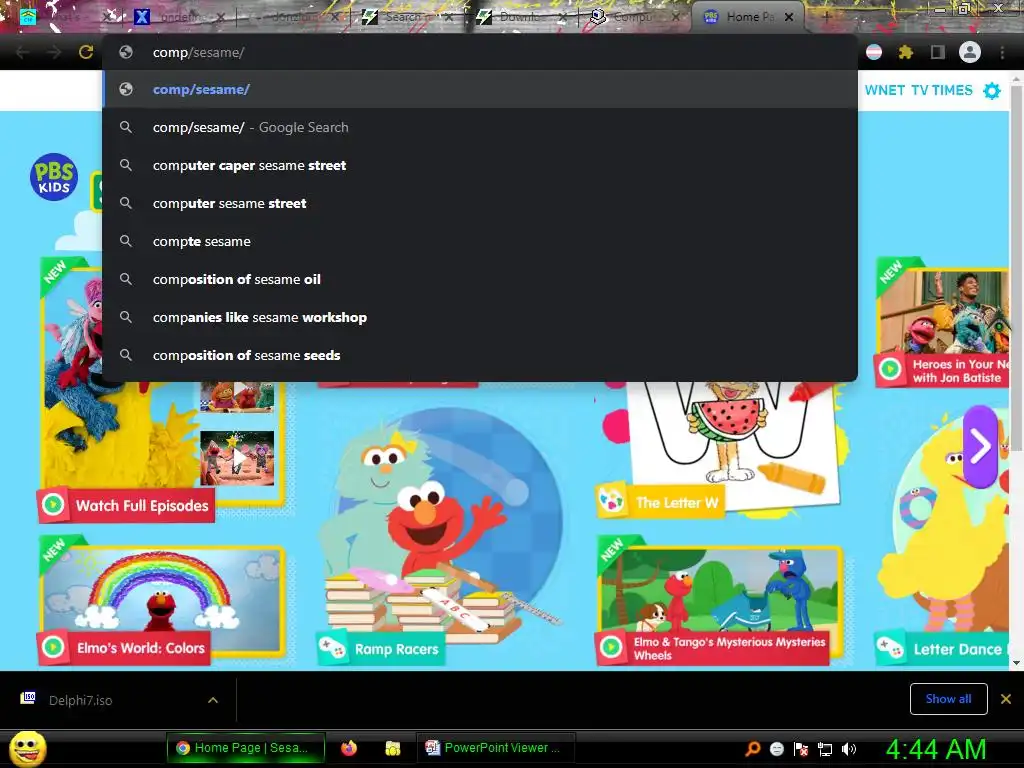This screenshot has width=1024, height=768.
Task: Switch to the 'Compu' browser tab
Action: [x=630, y=17]
